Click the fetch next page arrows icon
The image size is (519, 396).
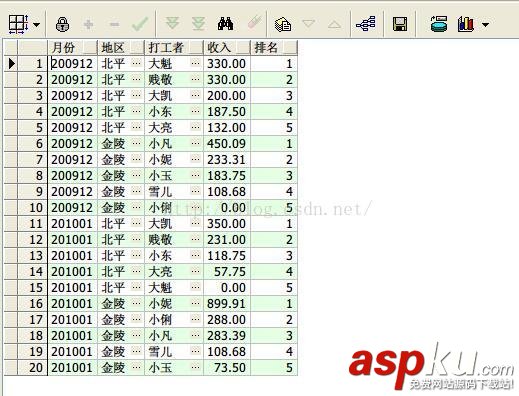point(172,24)
